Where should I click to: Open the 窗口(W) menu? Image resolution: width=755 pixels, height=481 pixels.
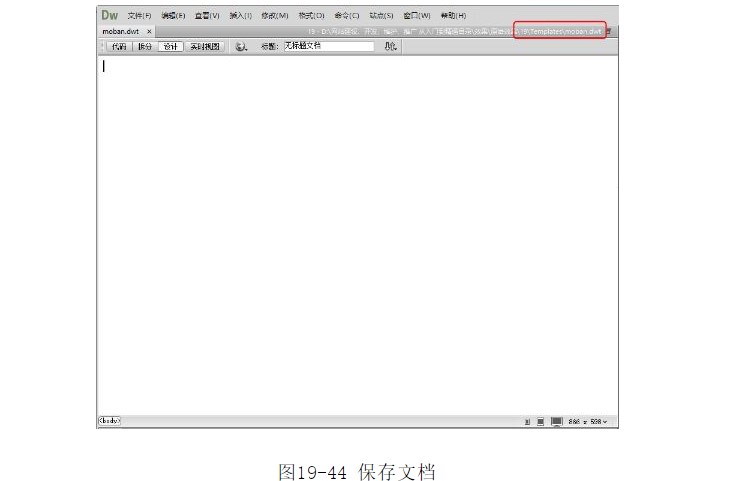point(416,16)
